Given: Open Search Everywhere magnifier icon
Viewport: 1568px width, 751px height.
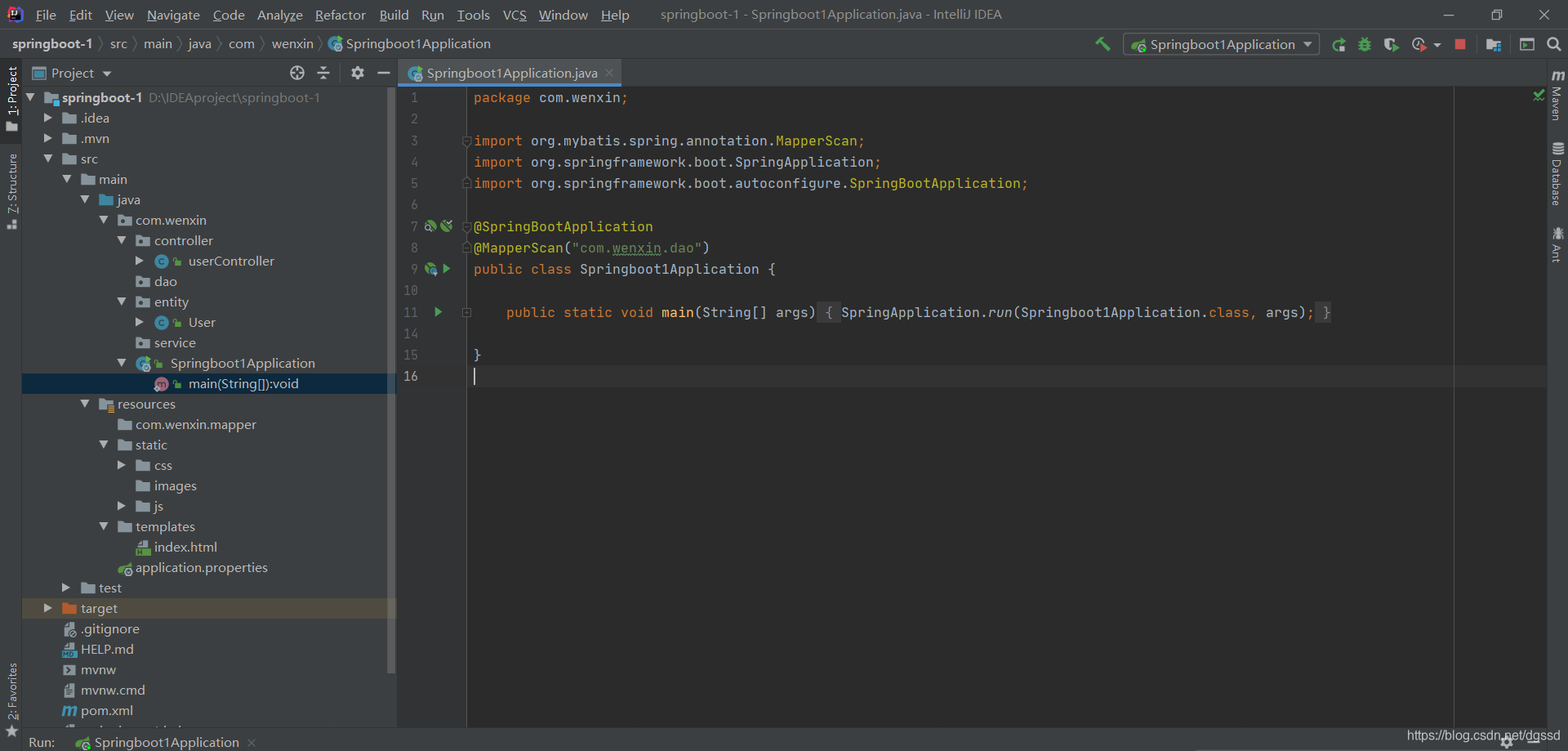Looking at the screenshot, I should coord(1554,45).
